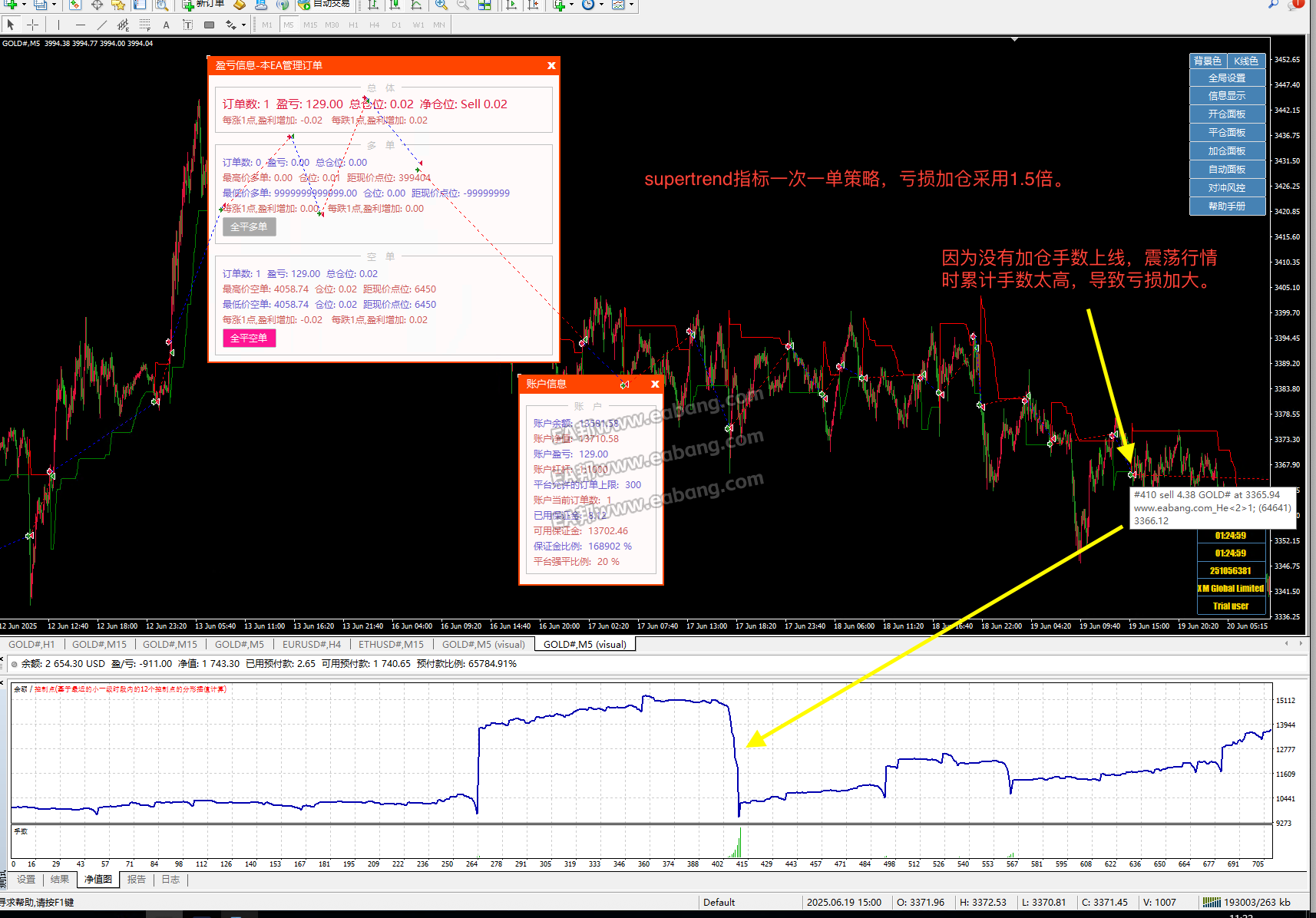This screenshot has width=1316, height=918.
Task: Open the arrows objects dropdown
Action: [x=243, y=25]
